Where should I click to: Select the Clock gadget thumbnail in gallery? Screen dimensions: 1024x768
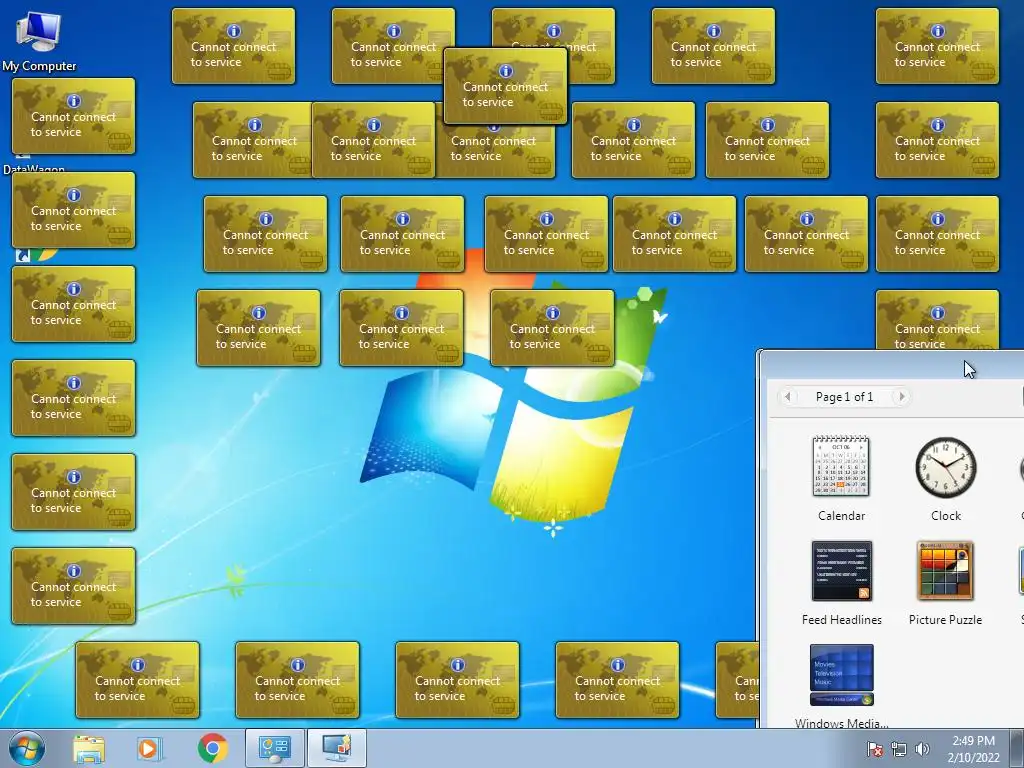click(946, 468)
